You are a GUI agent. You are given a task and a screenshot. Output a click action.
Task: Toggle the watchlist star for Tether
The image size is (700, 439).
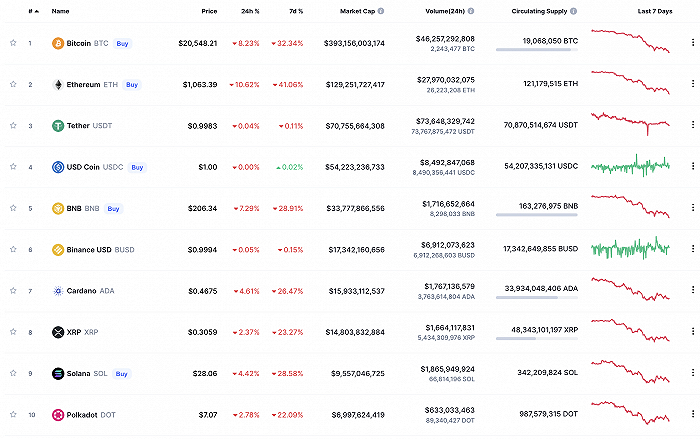click(13, 126)
